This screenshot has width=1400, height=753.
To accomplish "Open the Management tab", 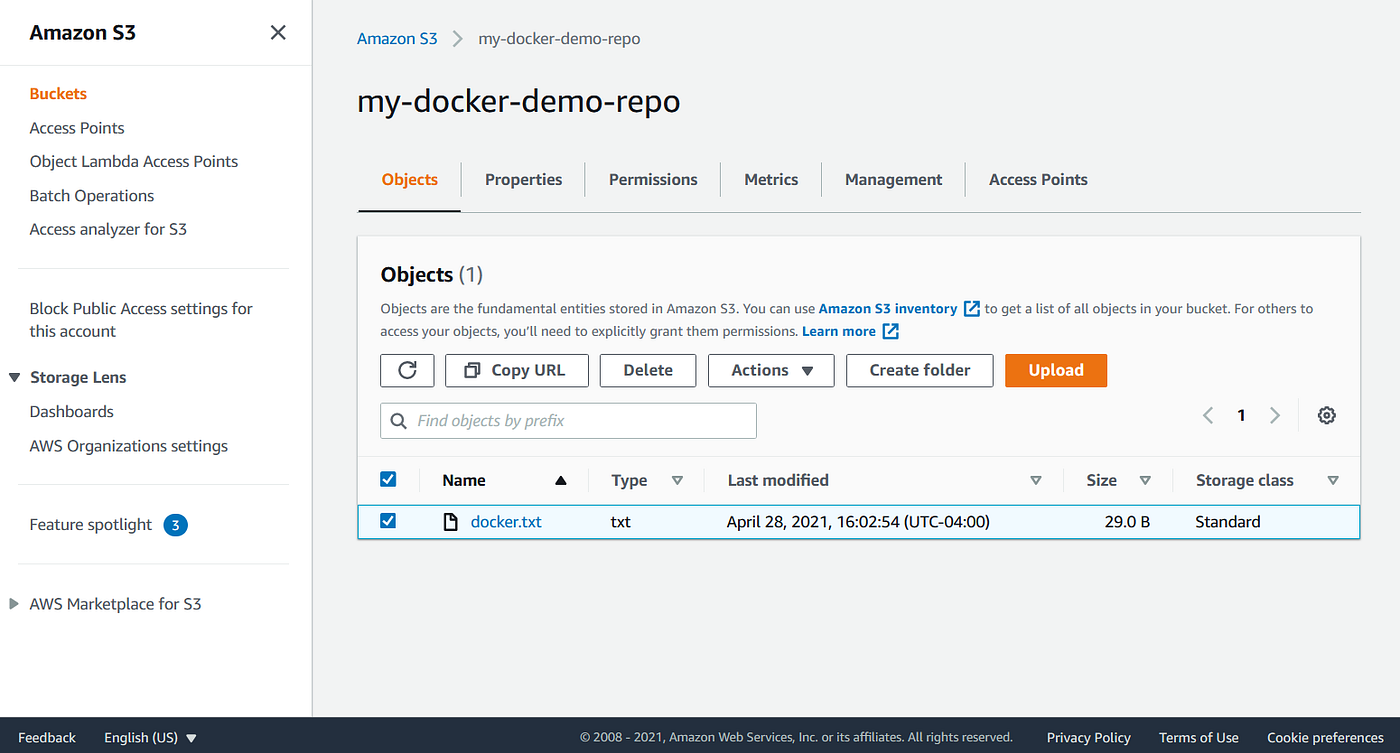I will point(893,179).
